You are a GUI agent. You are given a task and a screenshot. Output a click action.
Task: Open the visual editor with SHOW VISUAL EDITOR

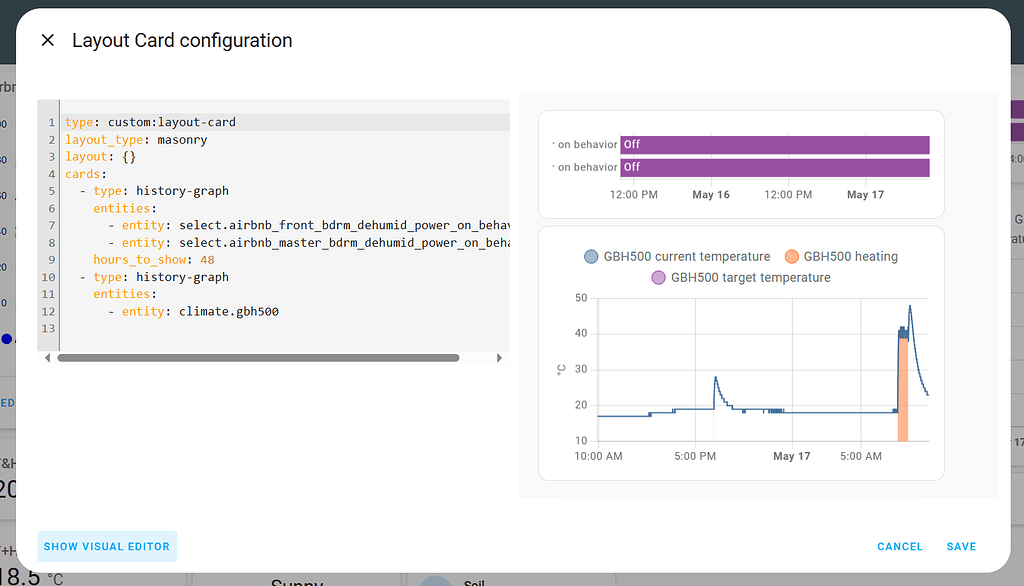(107, 546)
